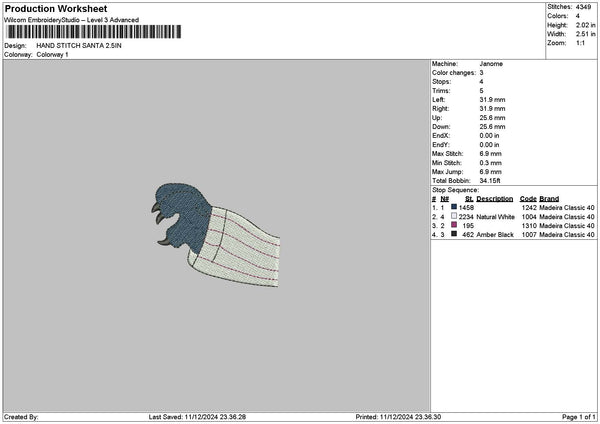
Task: Click thread code "1310"
Action: pyautogui.click(x=529, y=226)
